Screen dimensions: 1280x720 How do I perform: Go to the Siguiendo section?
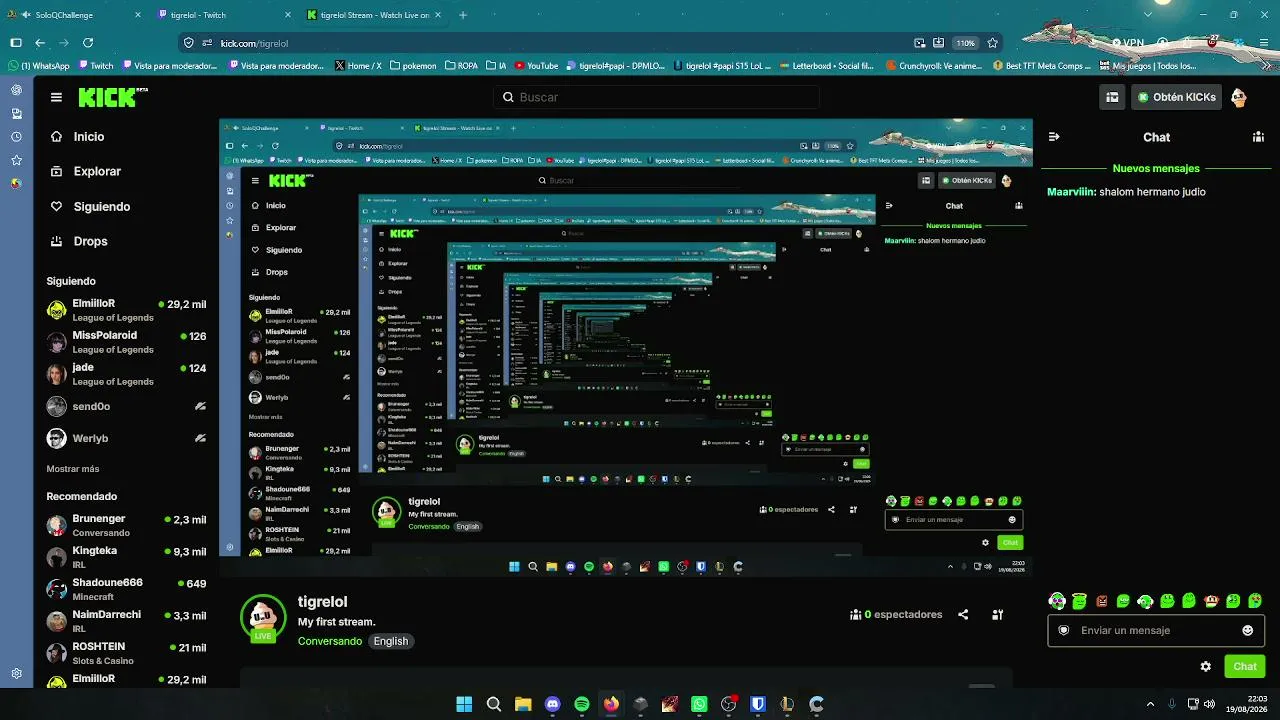point(90,206)
